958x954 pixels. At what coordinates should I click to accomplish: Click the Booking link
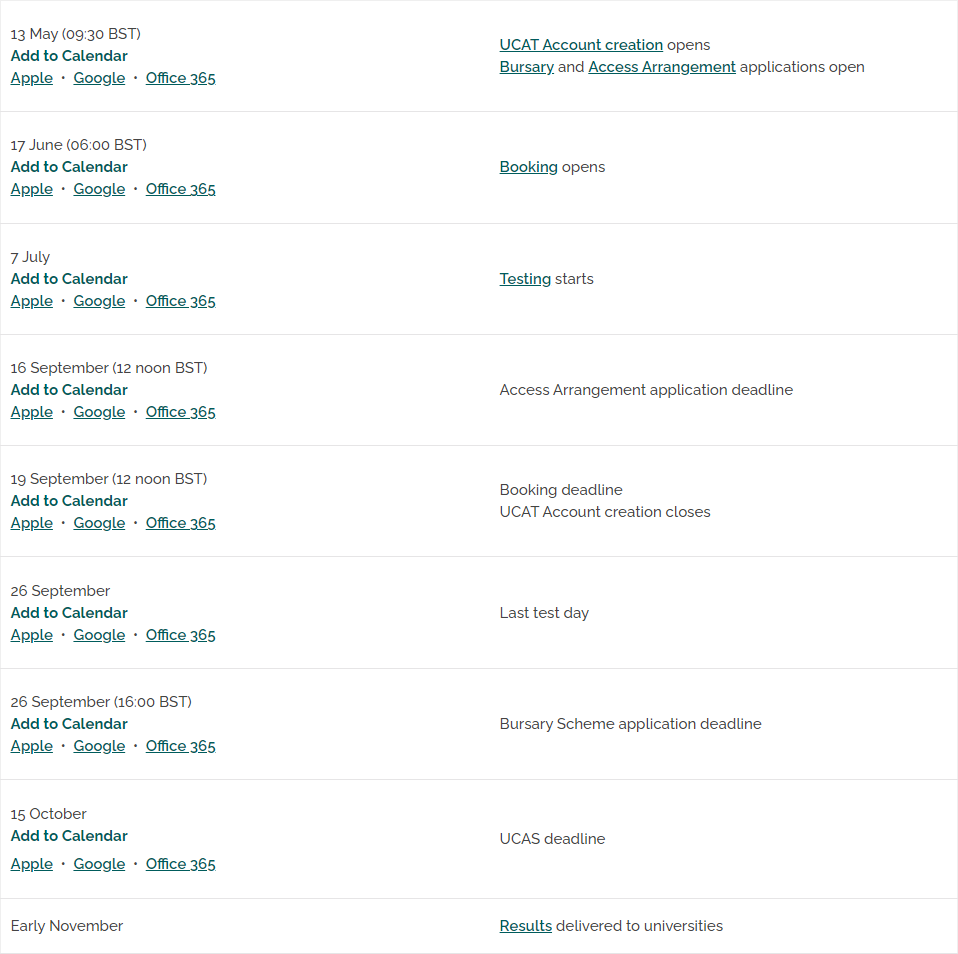pyautogui.click(x=528, y=167)
